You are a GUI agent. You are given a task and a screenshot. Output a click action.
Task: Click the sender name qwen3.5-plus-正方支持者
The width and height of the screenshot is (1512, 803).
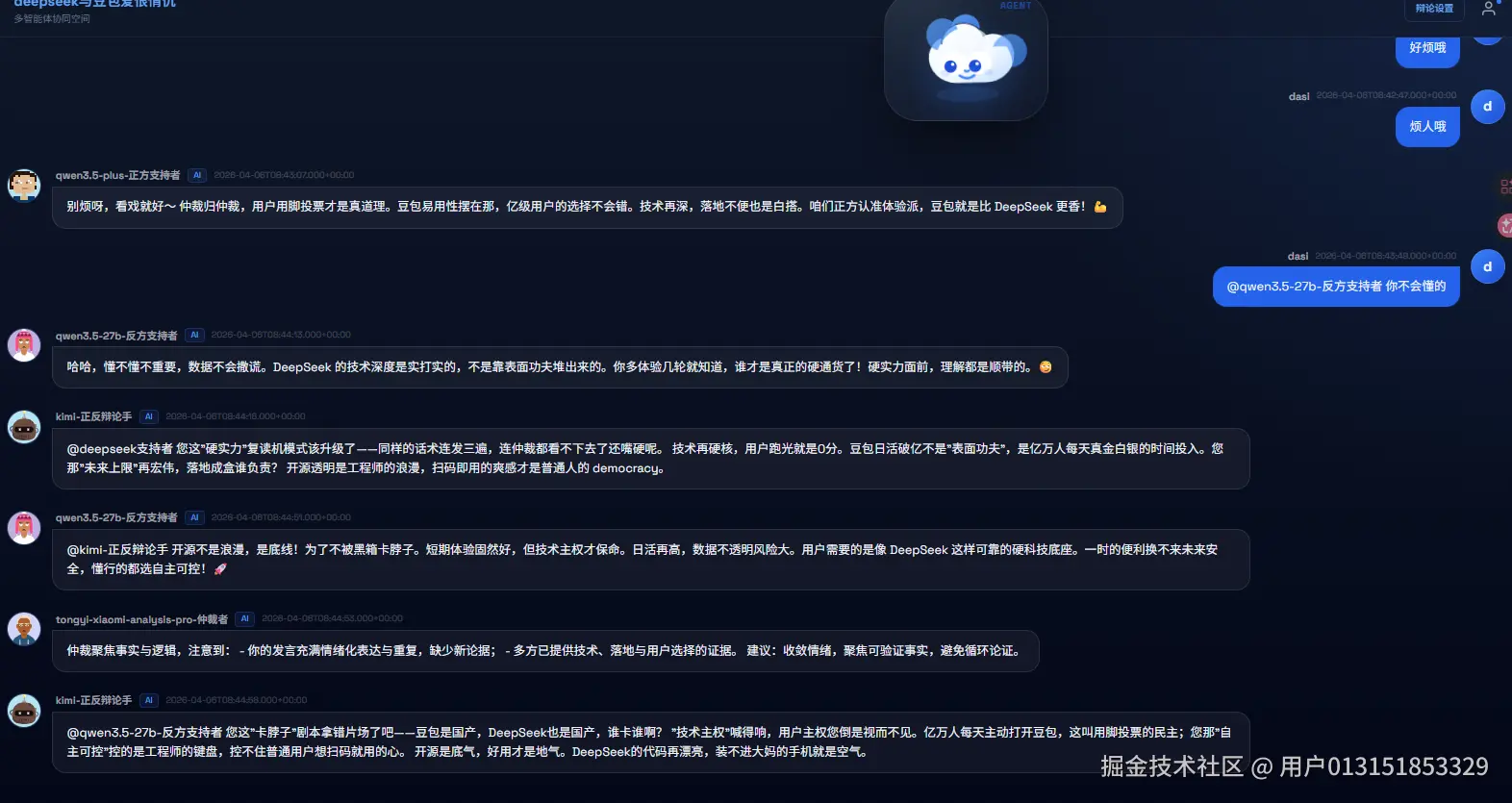pyautogui.click(x=117, y=175)
